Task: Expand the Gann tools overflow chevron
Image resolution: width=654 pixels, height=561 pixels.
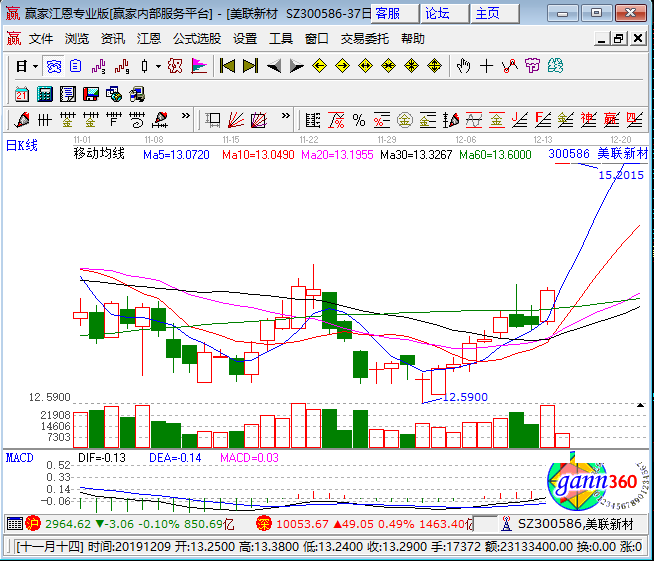Action: coord(286,116)
